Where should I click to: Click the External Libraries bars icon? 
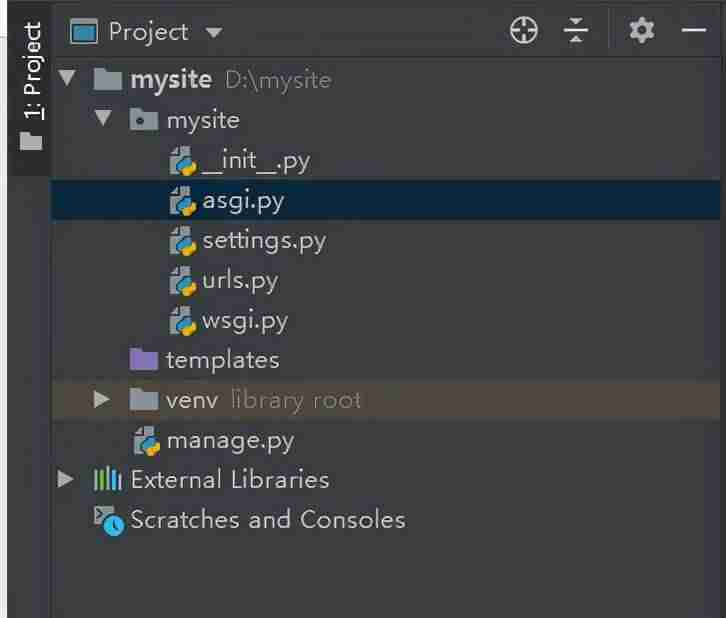(x=107, y=479)
